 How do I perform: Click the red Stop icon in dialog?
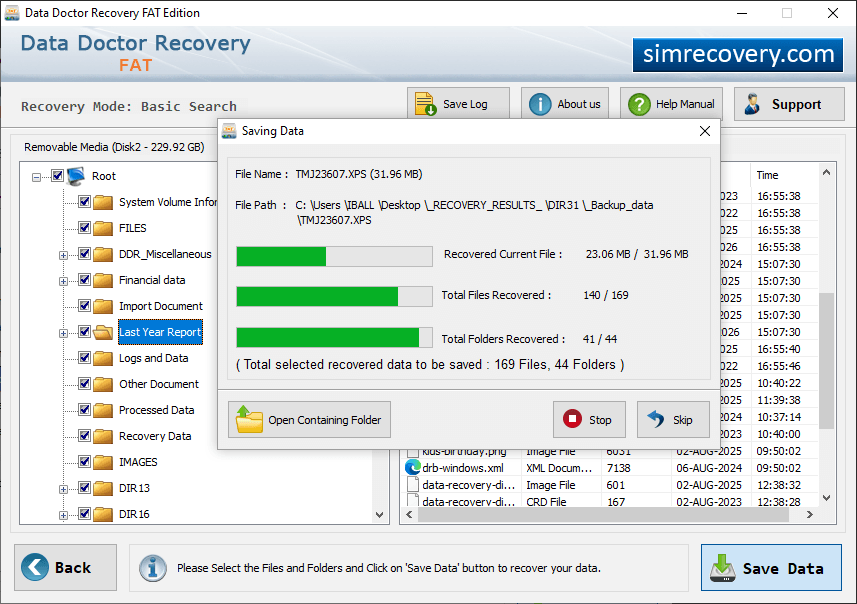pos(572,419)
